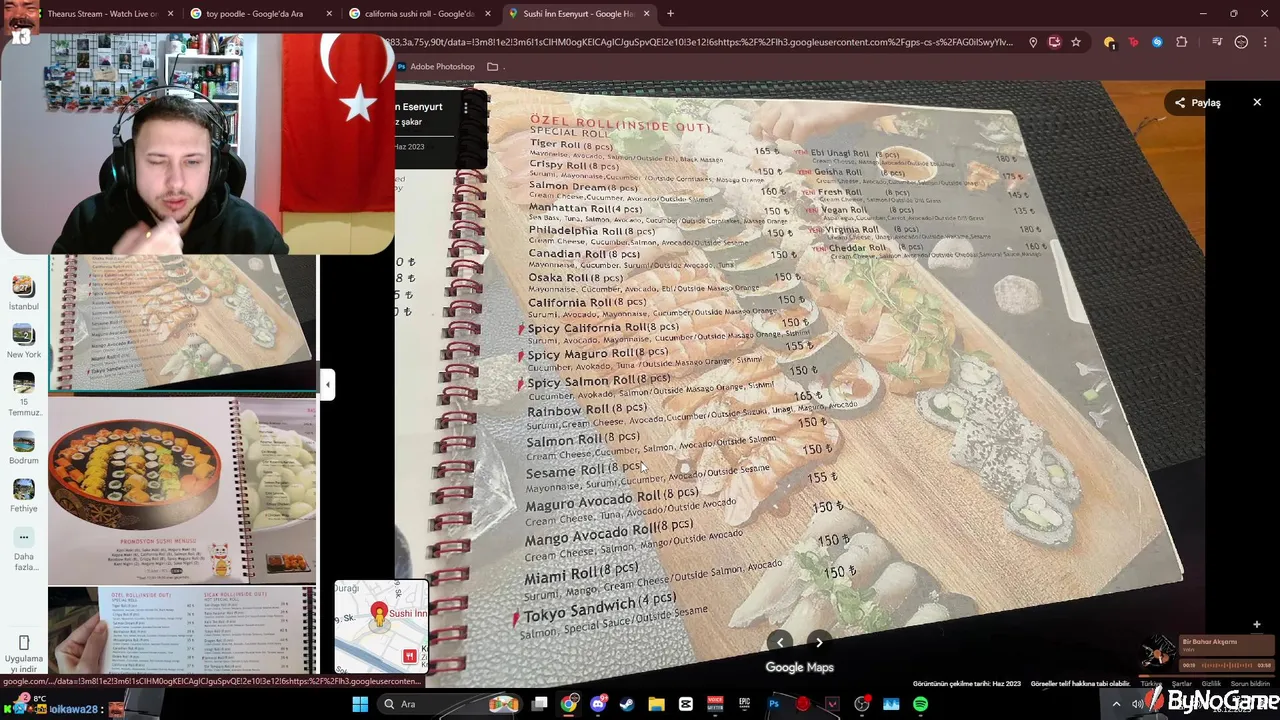Open File Explorer from the taskbar
This screenshot has width=1280, height=720.
tap(656, 704)
